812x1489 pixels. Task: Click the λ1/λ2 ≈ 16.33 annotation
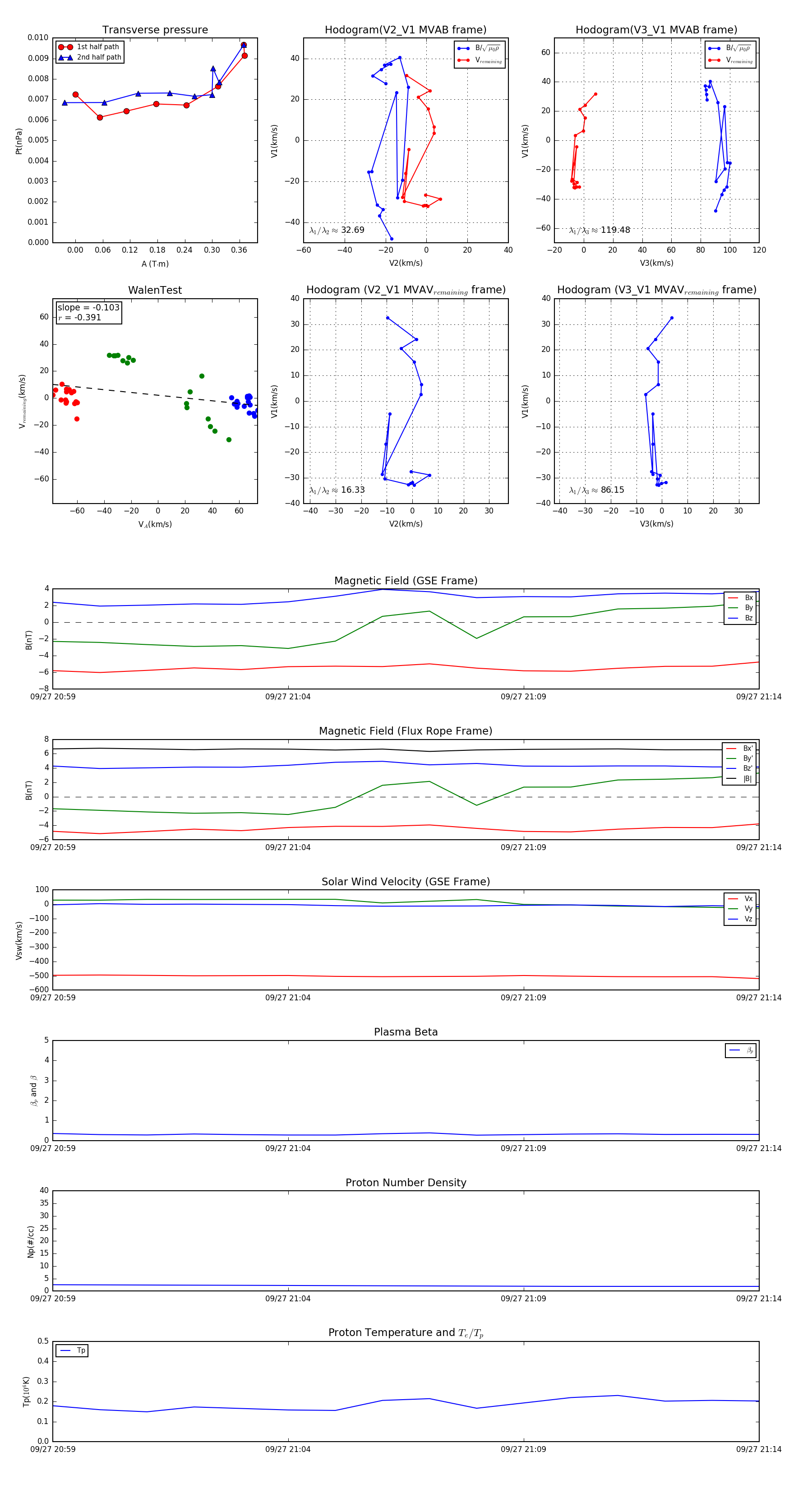tap(337, 490)
